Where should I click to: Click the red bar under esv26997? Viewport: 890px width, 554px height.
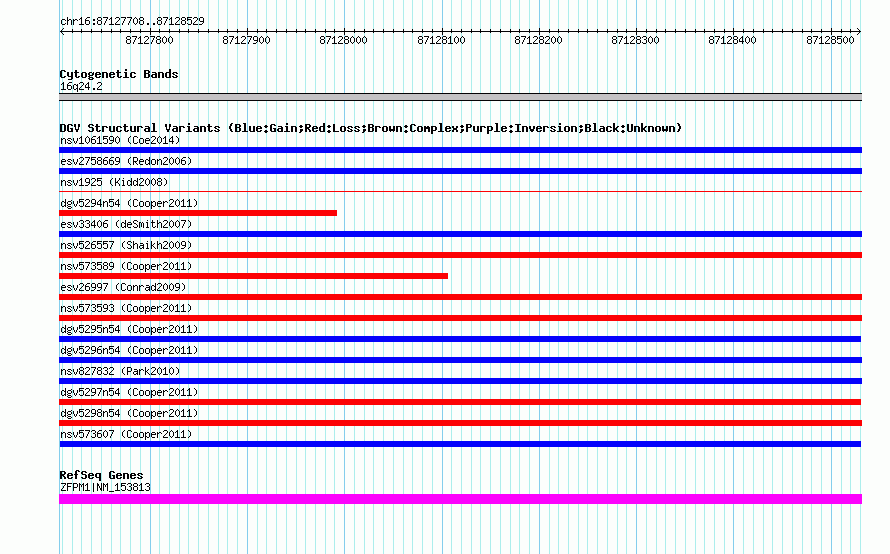[460, 297]
